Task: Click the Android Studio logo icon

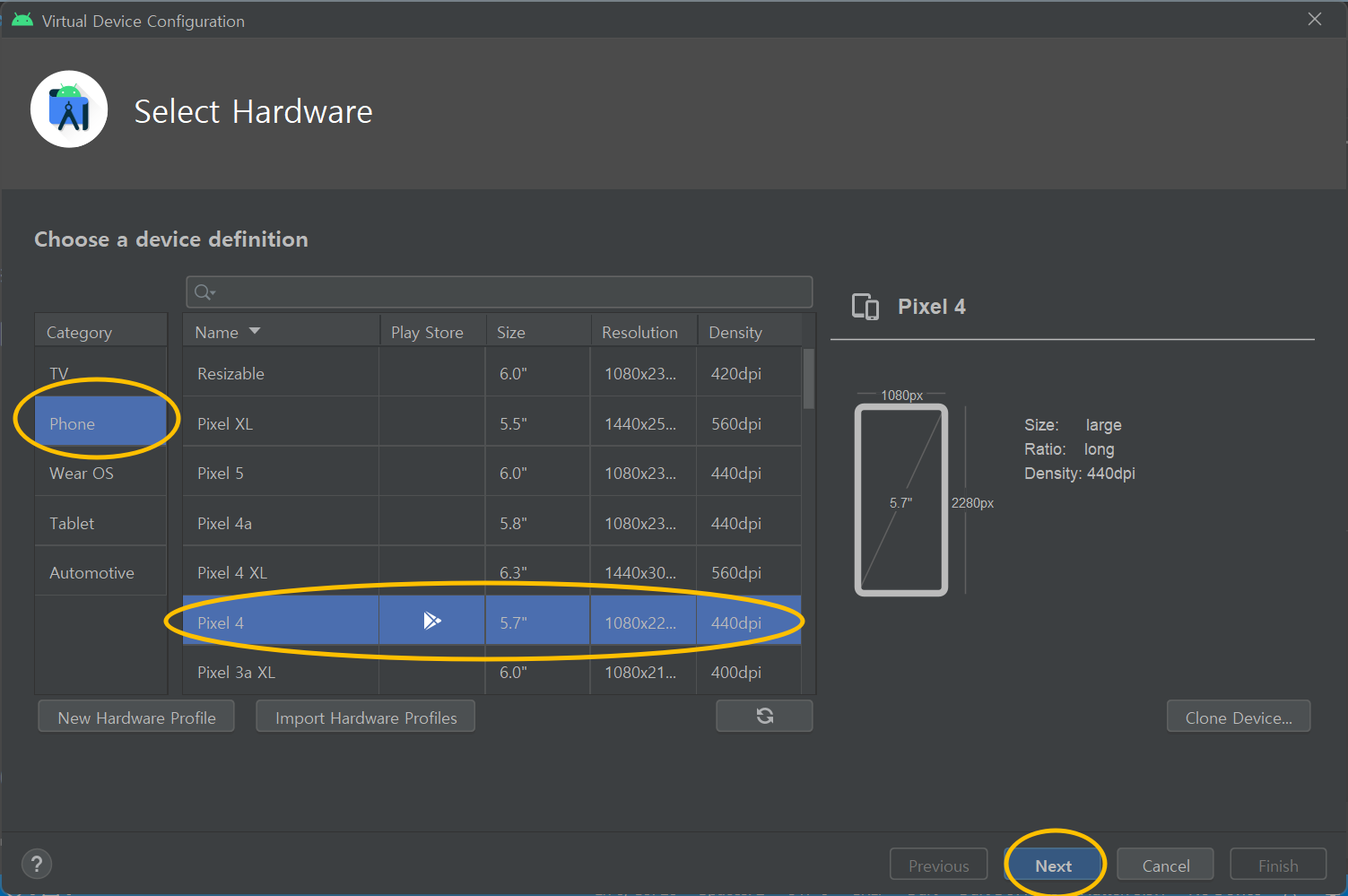Action: [69, 109]
